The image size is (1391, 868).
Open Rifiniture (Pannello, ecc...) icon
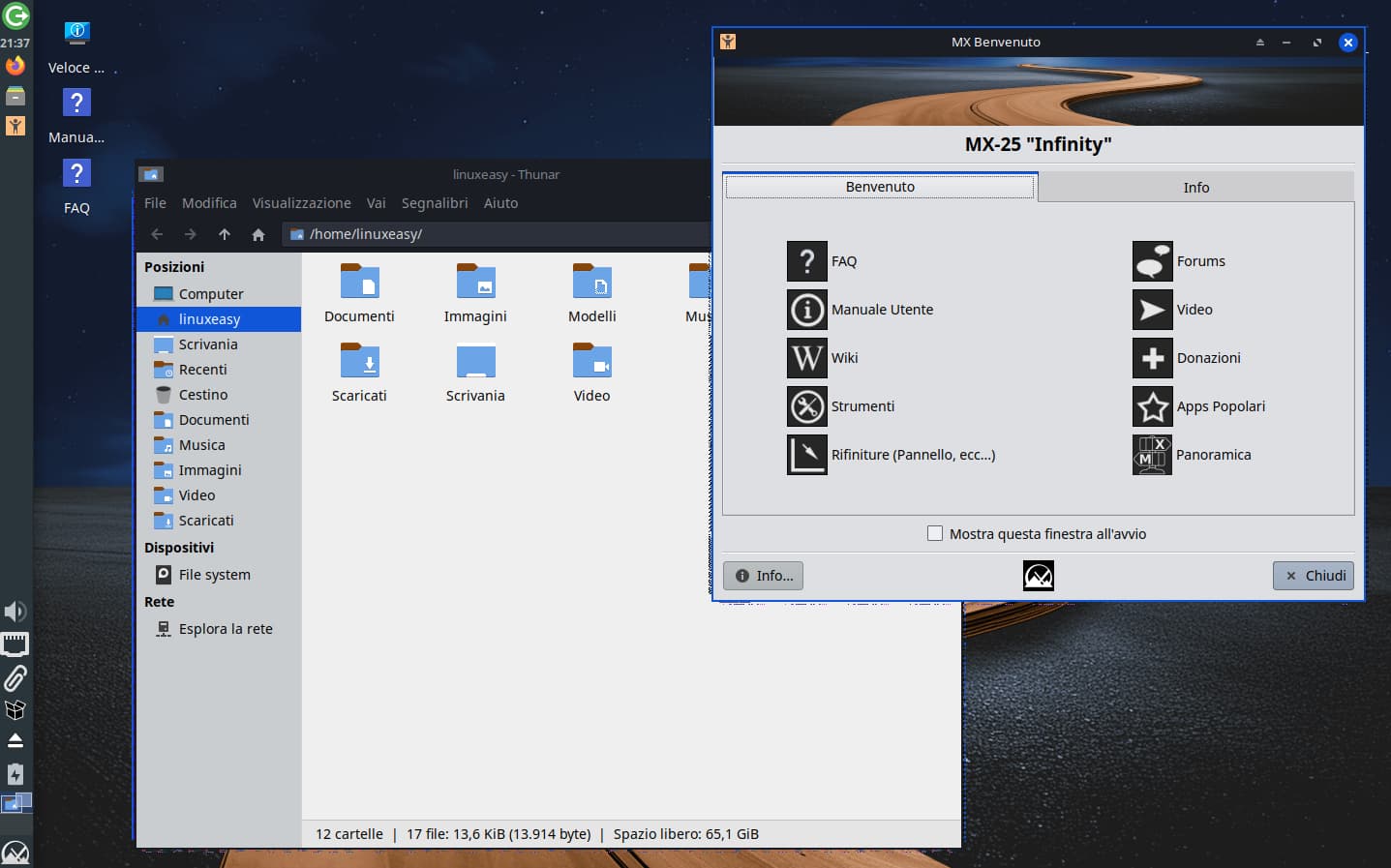tap(807, 455)
